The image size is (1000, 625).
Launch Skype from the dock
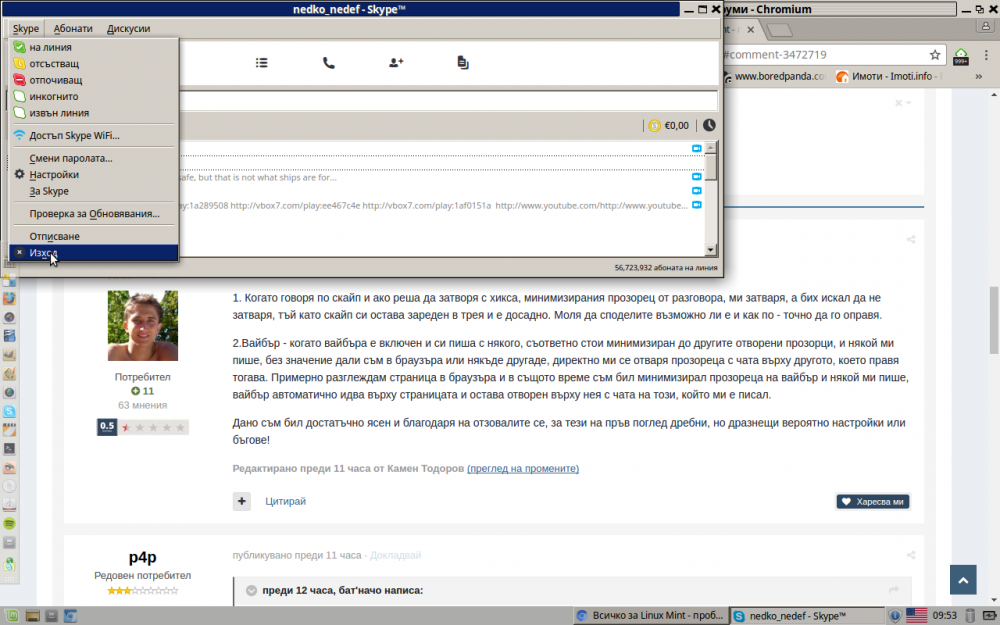point(9,411)
